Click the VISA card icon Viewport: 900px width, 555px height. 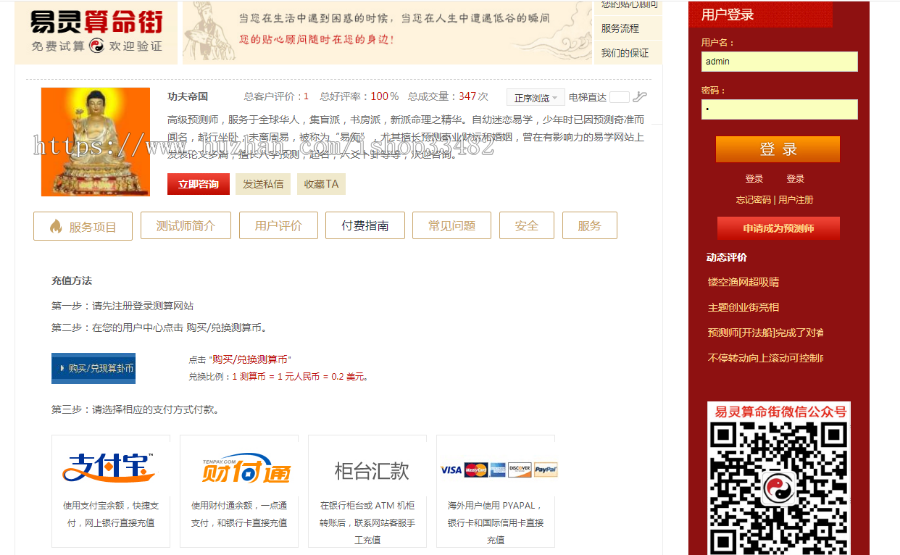click(451, 470)
